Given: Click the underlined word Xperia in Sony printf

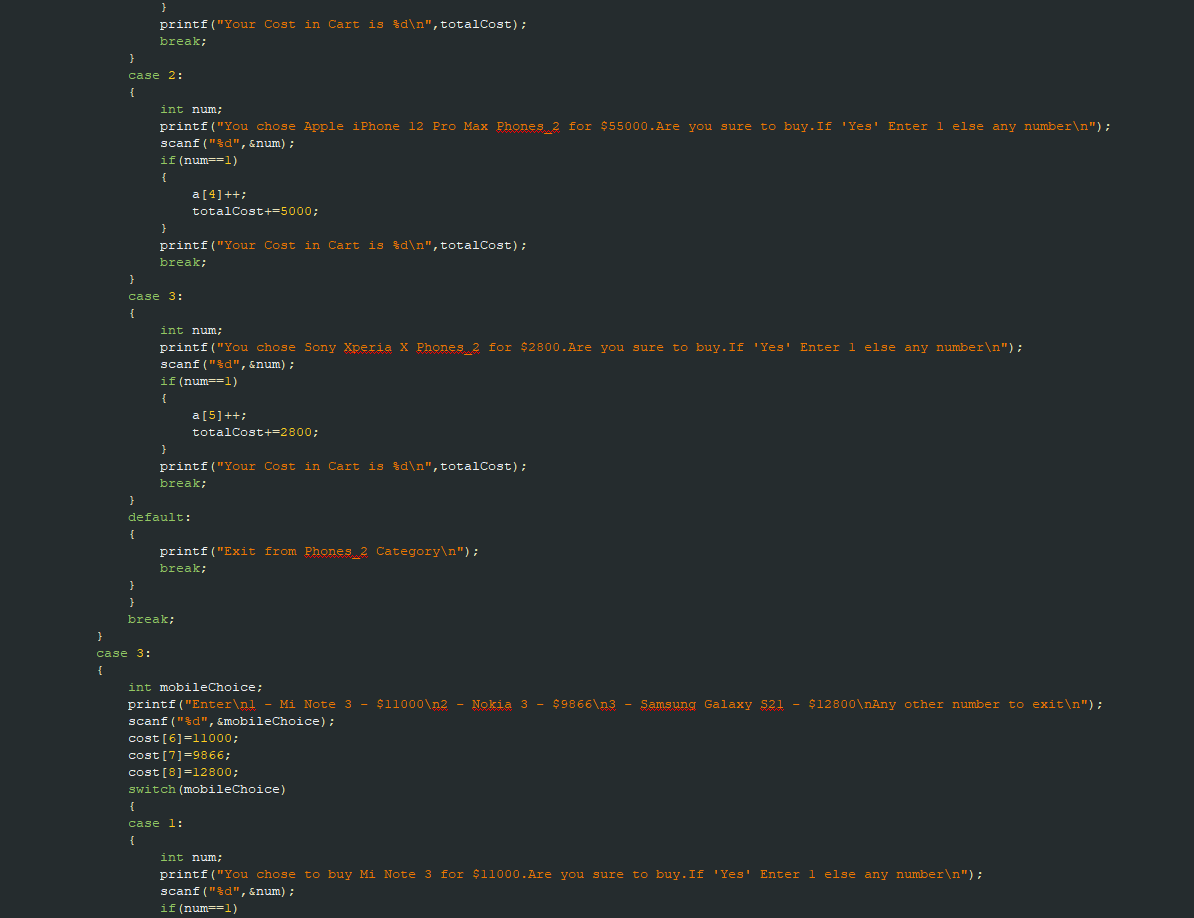Looking at the screenshot, I should (367, 347).
